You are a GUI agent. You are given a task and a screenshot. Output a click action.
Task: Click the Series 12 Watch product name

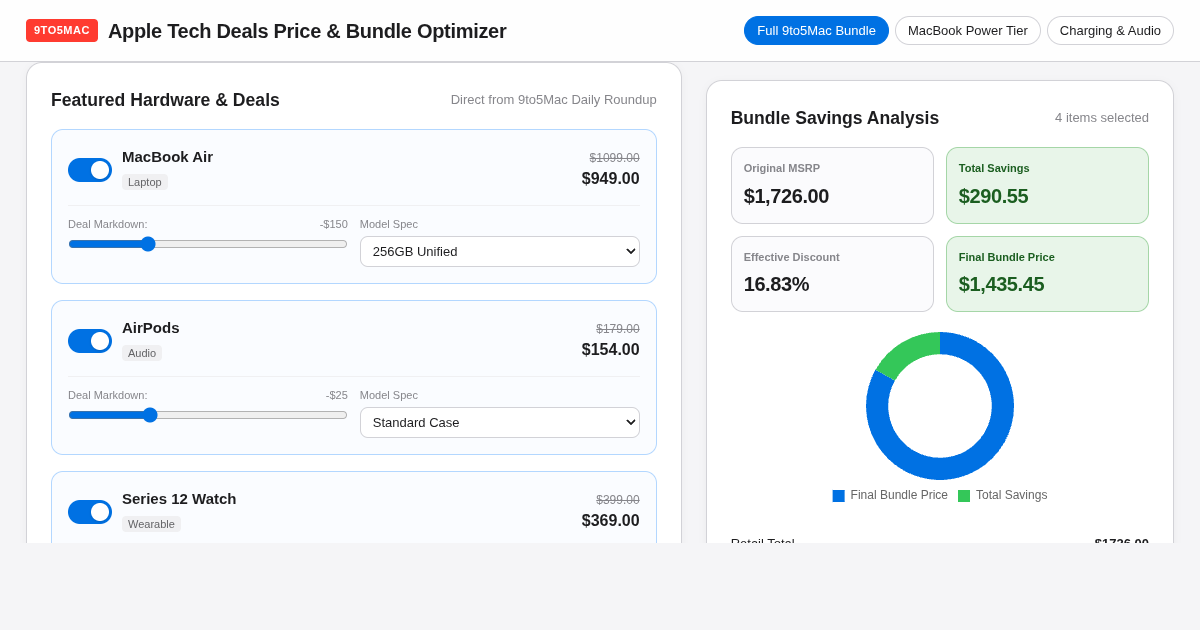(x=179, y=499)
